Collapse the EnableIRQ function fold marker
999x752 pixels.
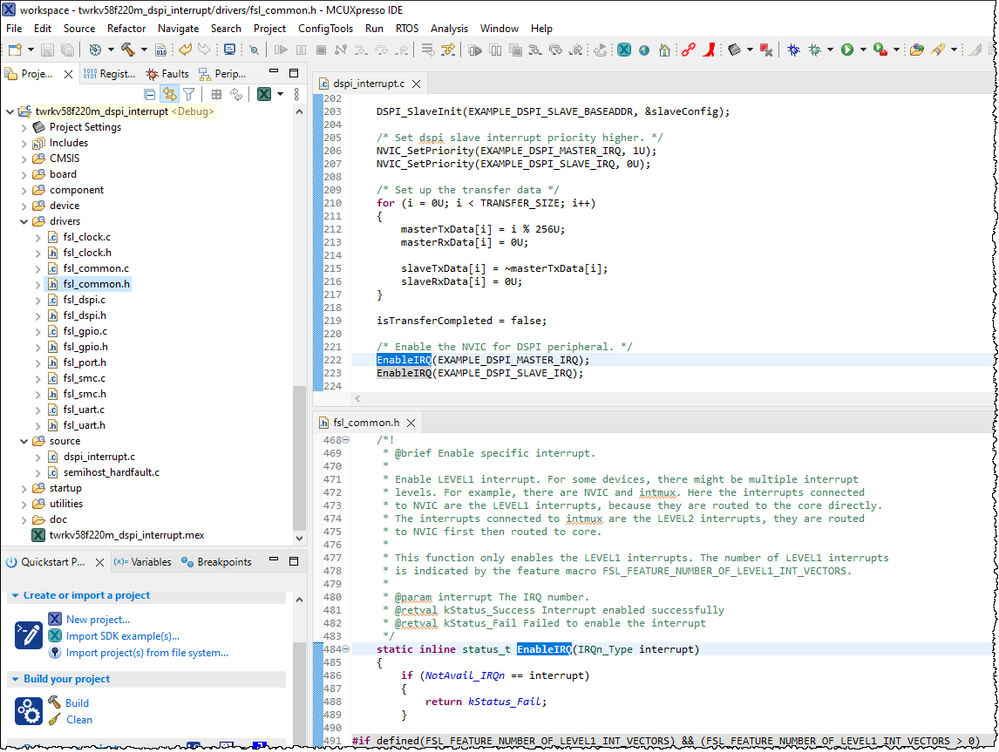point(346,650)
